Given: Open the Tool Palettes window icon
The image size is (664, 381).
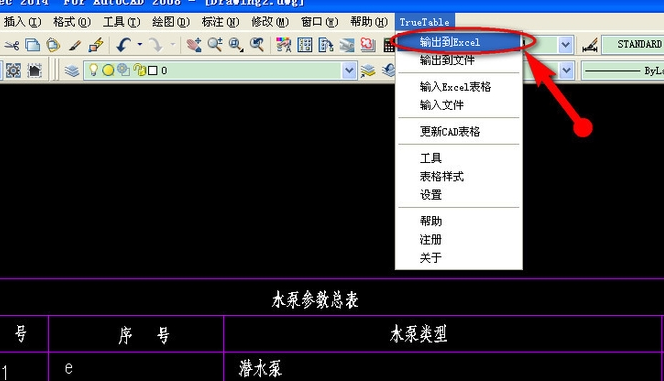Looking at the screenshot, I should coord(326,45).
